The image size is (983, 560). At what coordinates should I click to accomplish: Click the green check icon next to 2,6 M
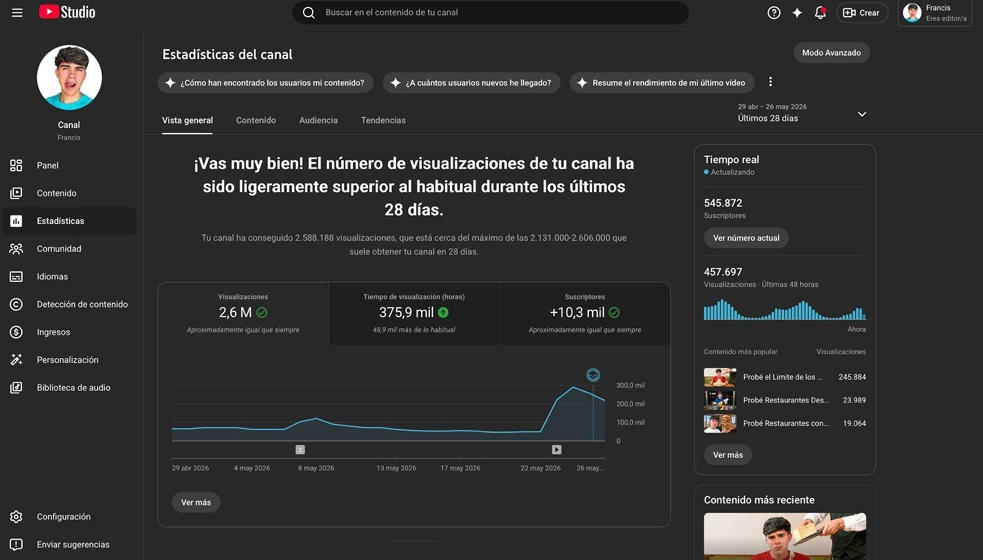[x=262, y=312]
